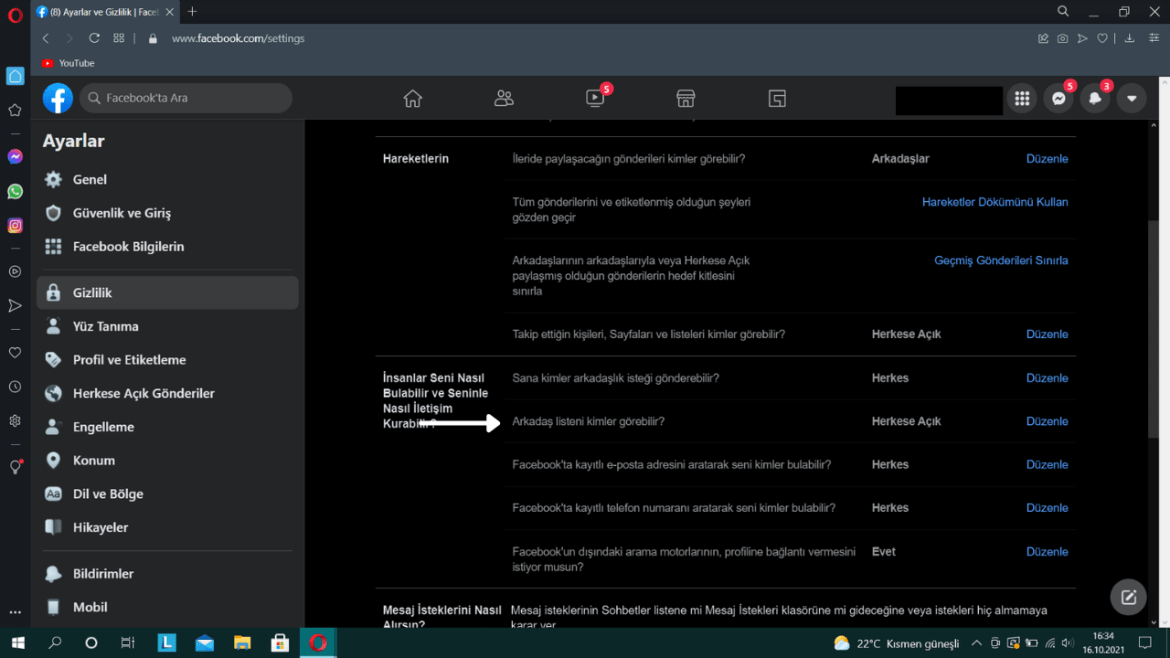Click WhatsApp icon in Opera sidebar
This screenshot has height=658, width=1170.
pos(15,191)
